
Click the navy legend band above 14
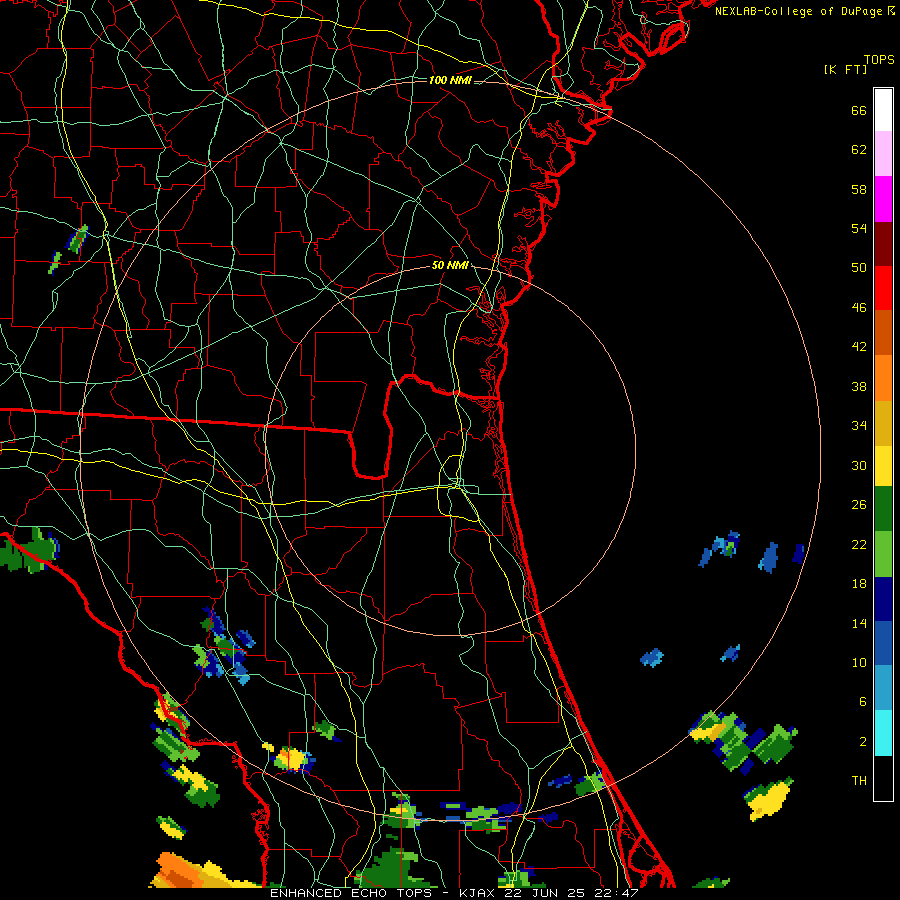click(x=883, y=599)
